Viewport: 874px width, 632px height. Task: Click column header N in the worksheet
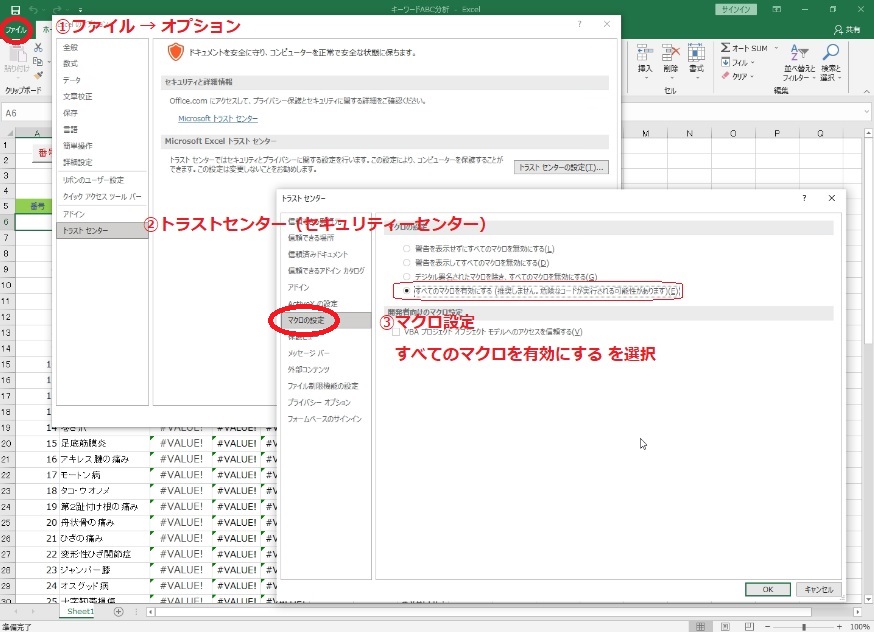pos(689,133)
